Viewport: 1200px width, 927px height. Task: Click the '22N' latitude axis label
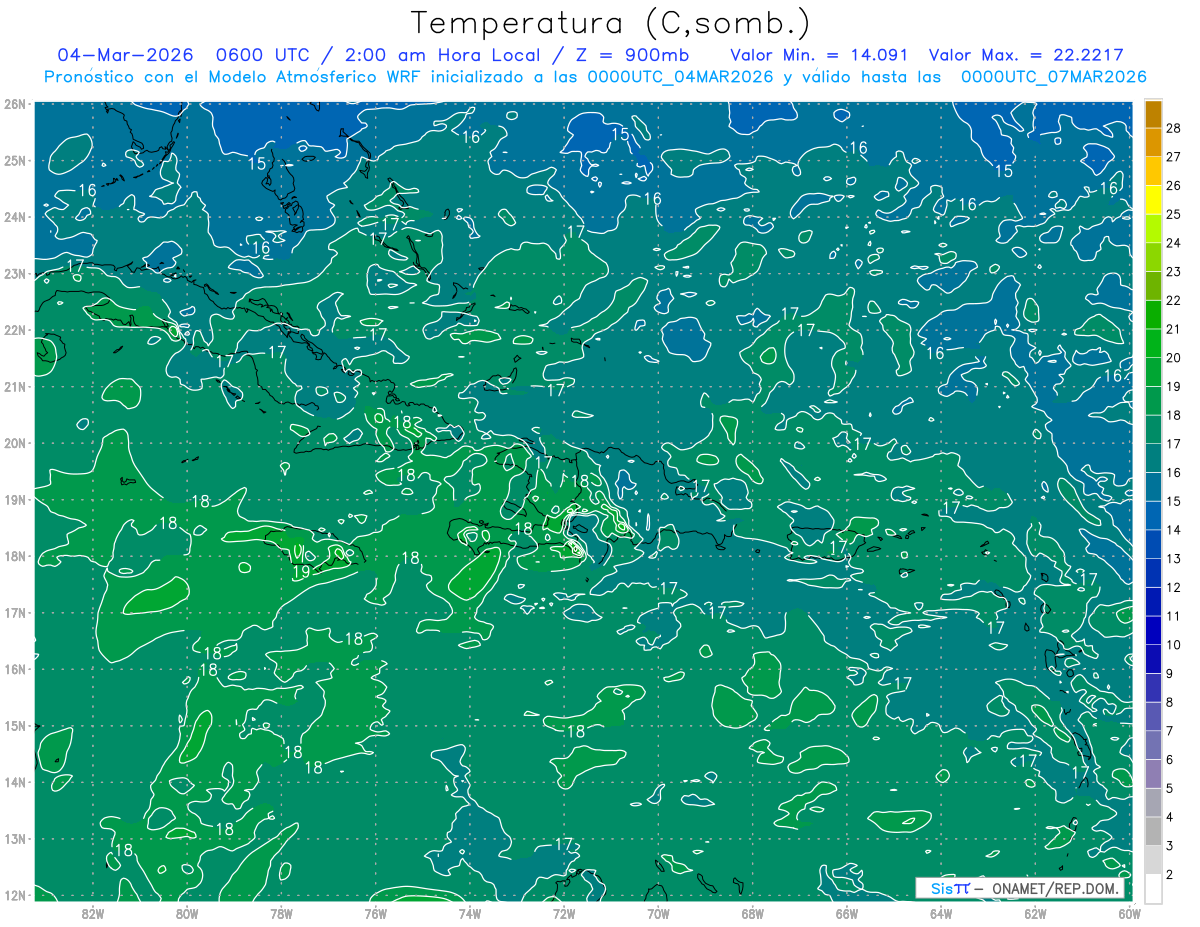[14, 330]
